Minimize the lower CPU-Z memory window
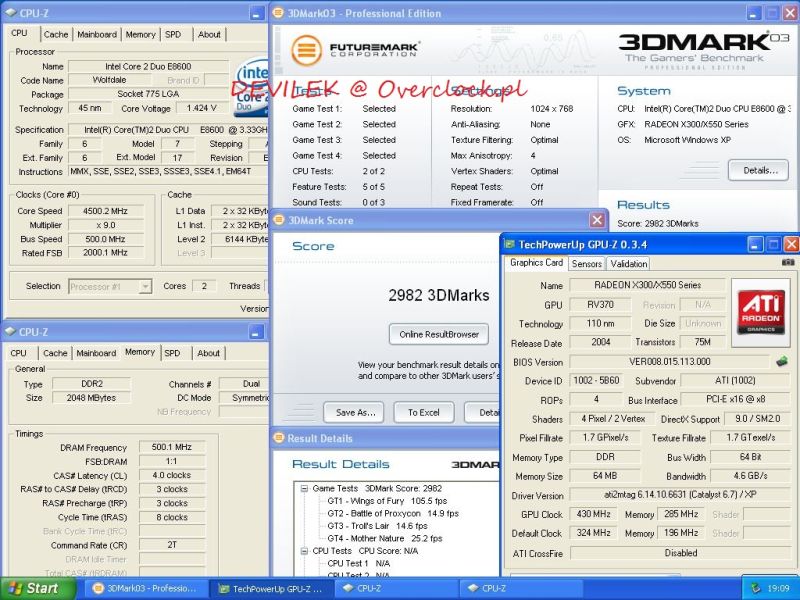This screenshot has height=600, width=800. coord(257,332)
